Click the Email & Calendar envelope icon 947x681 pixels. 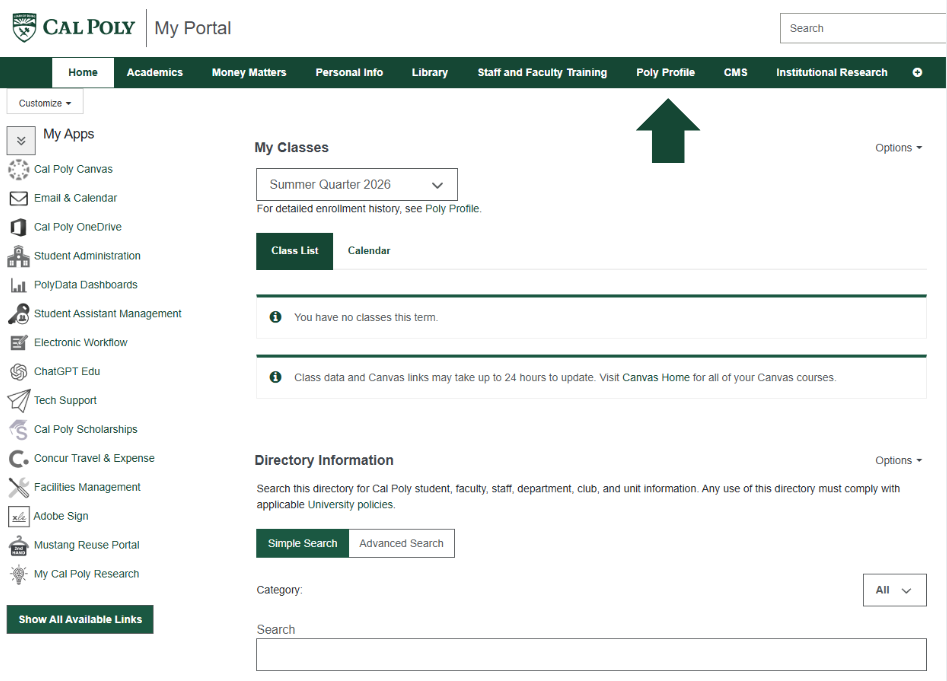[x=19, y=198]
